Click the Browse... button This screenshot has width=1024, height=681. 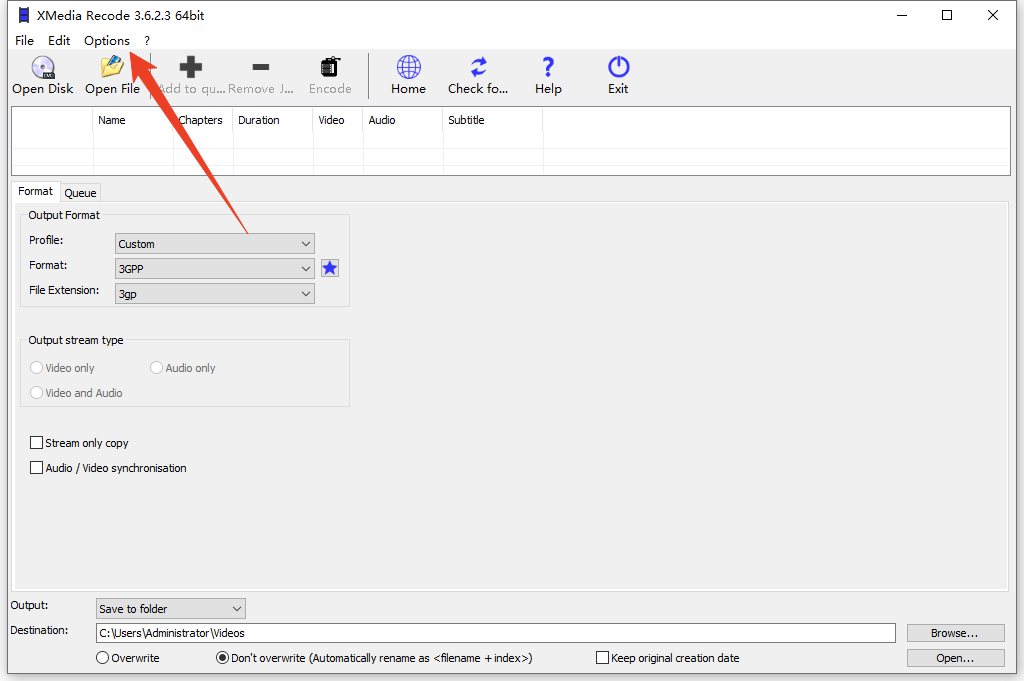tap(955, 633)
